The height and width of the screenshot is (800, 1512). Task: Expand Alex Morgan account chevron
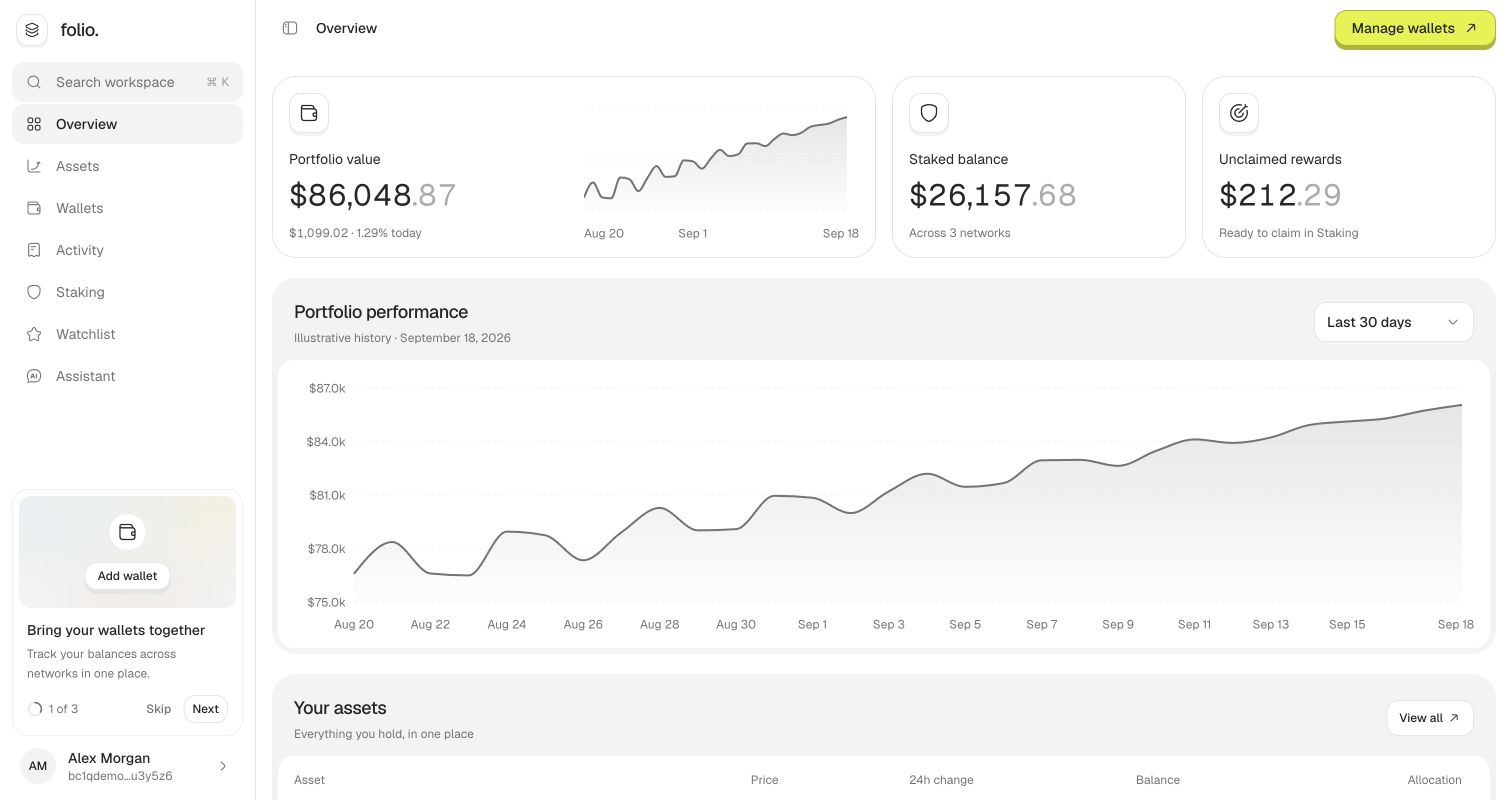(223, 766)
